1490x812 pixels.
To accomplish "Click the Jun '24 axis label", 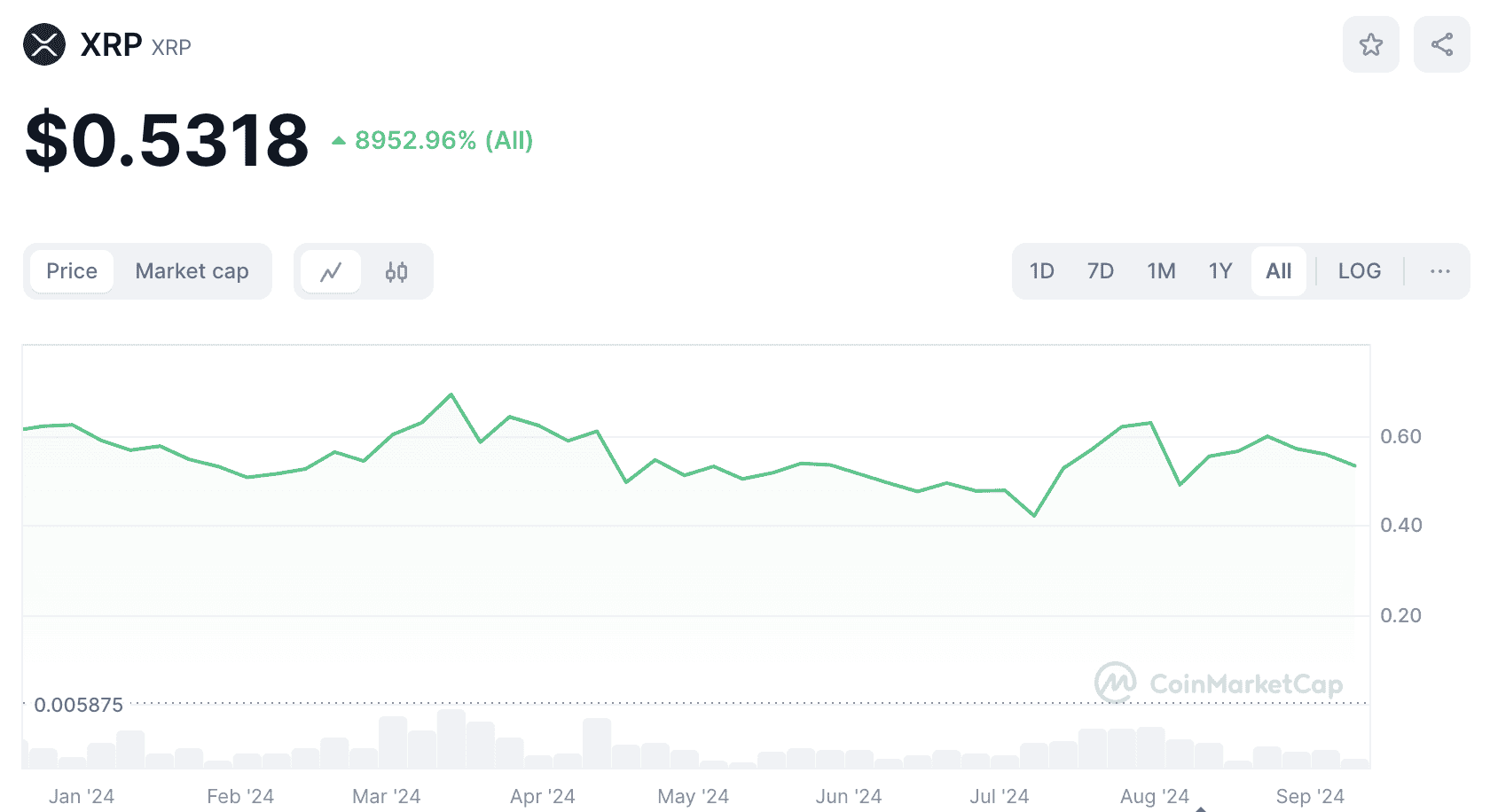I will (x=849, y=796).
